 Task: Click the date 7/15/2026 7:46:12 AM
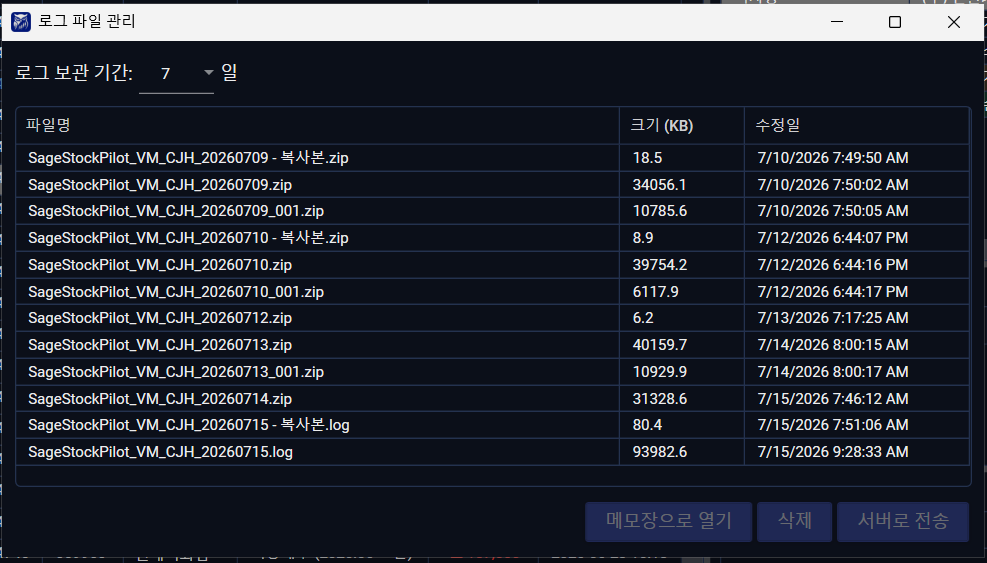(x=833, y=399)
